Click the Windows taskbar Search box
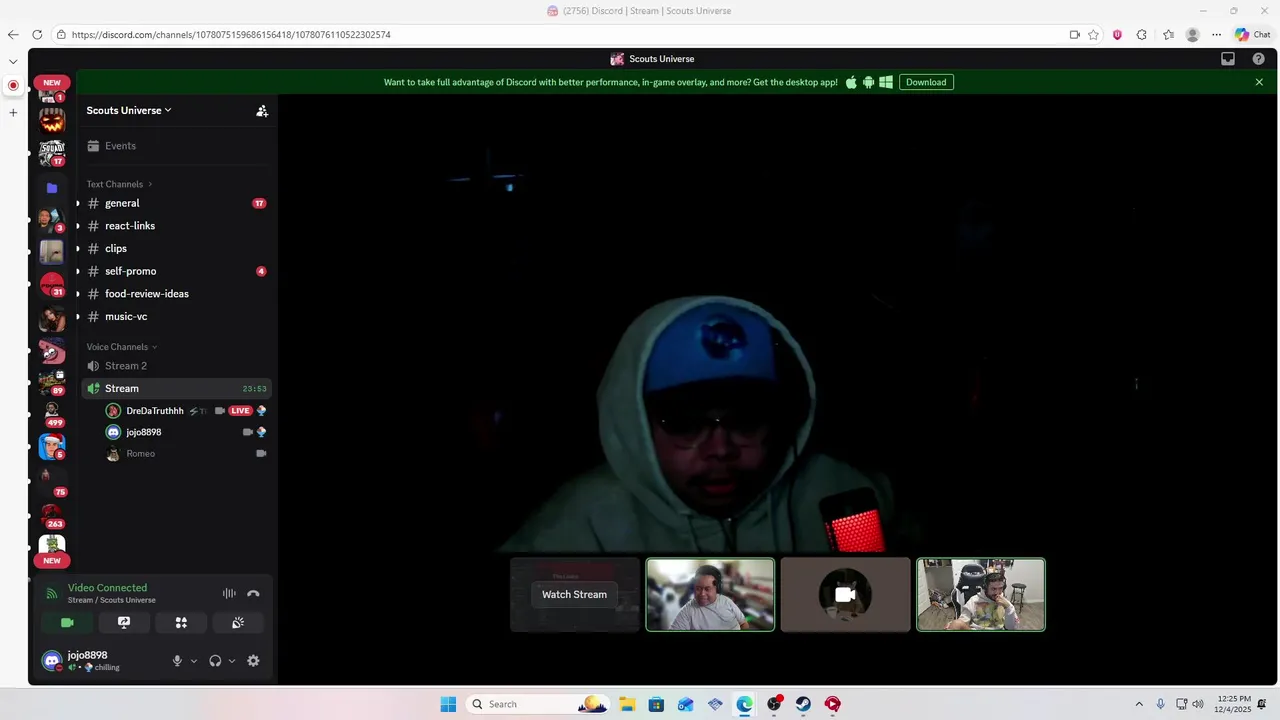The height and width of the screenshot is (720, 1280). coord(537,704)
